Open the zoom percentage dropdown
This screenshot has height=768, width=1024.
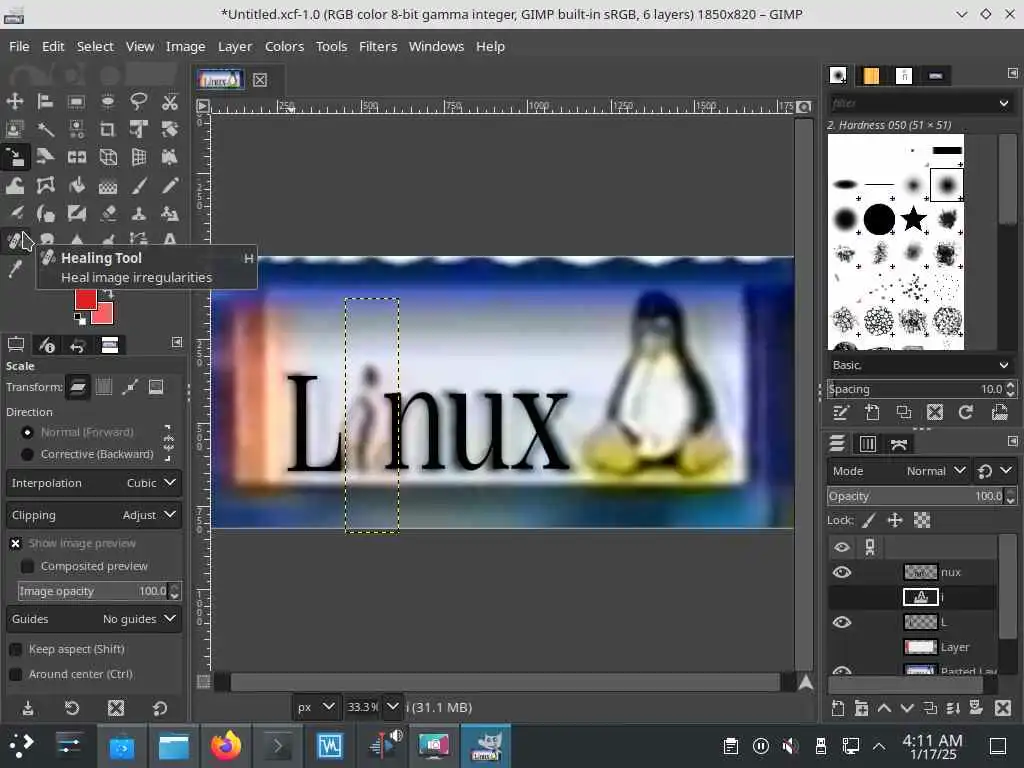tap(392, 707)
